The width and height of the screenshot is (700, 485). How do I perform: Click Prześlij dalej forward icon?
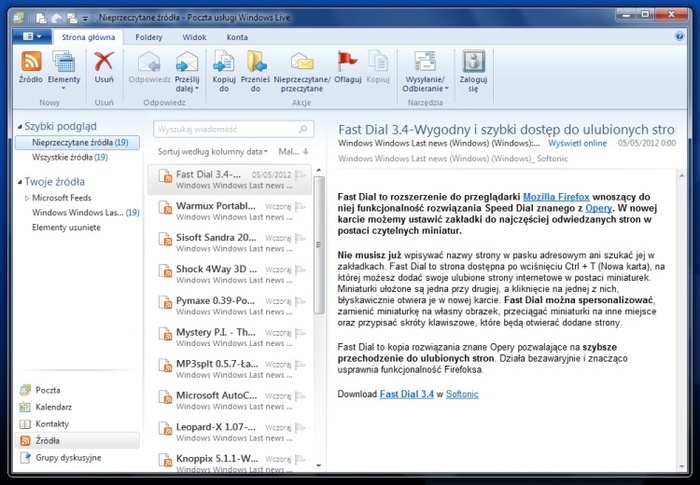(x=187, y=61)
